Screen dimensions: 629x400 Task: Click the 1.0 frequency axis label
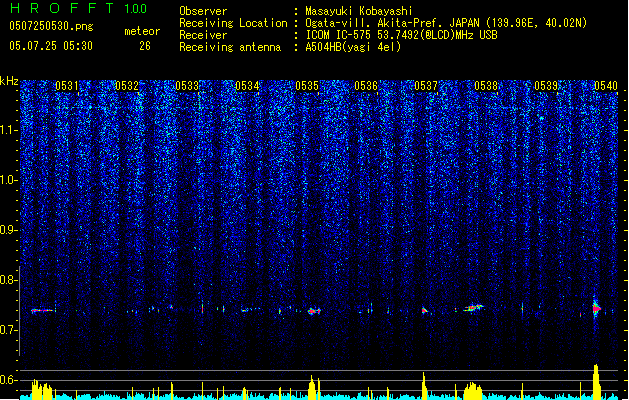(x=9, y=180)
